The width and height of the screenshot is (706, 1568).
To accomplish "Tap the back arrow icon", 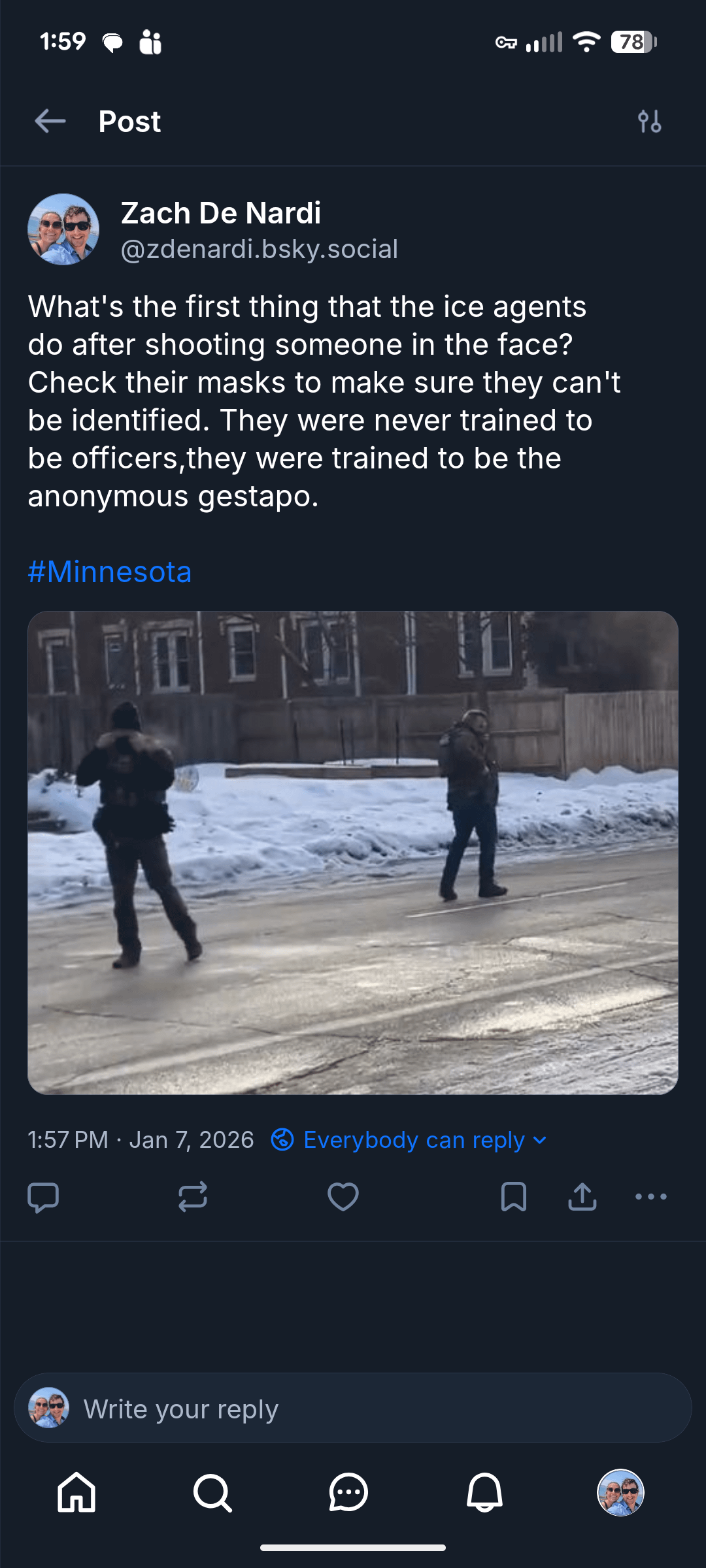I will pyautogui.click(x=50, y=121).
